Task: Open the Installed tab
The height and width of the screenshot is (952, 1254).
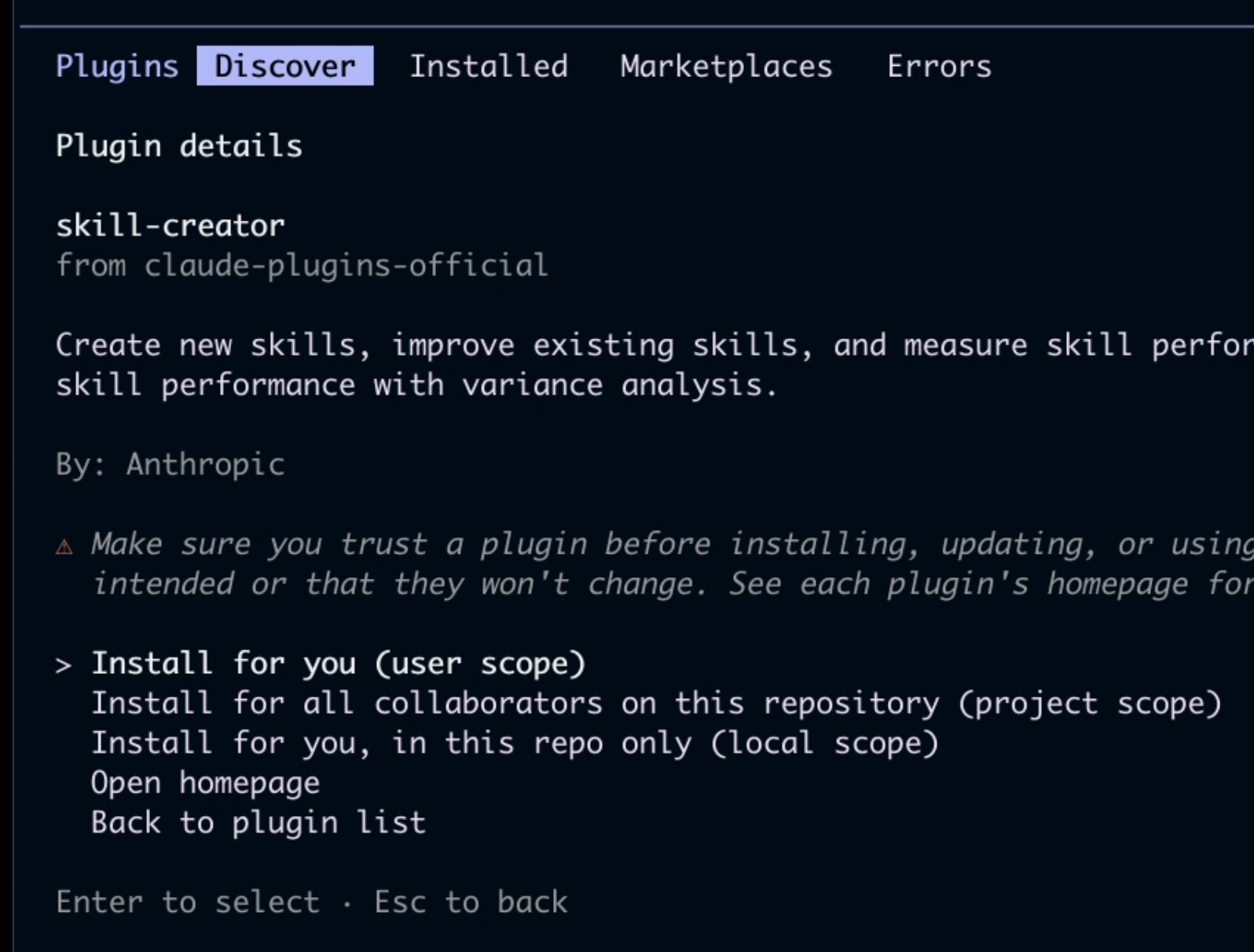Action: point(489,66)
